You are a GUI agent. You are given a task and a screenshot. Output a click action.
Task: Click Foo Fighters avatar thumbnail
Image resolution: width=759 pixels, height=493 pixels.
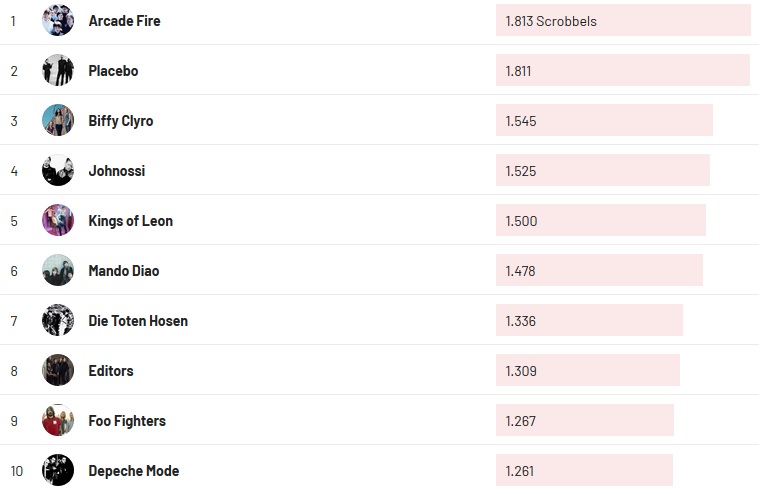click(58, 420)
